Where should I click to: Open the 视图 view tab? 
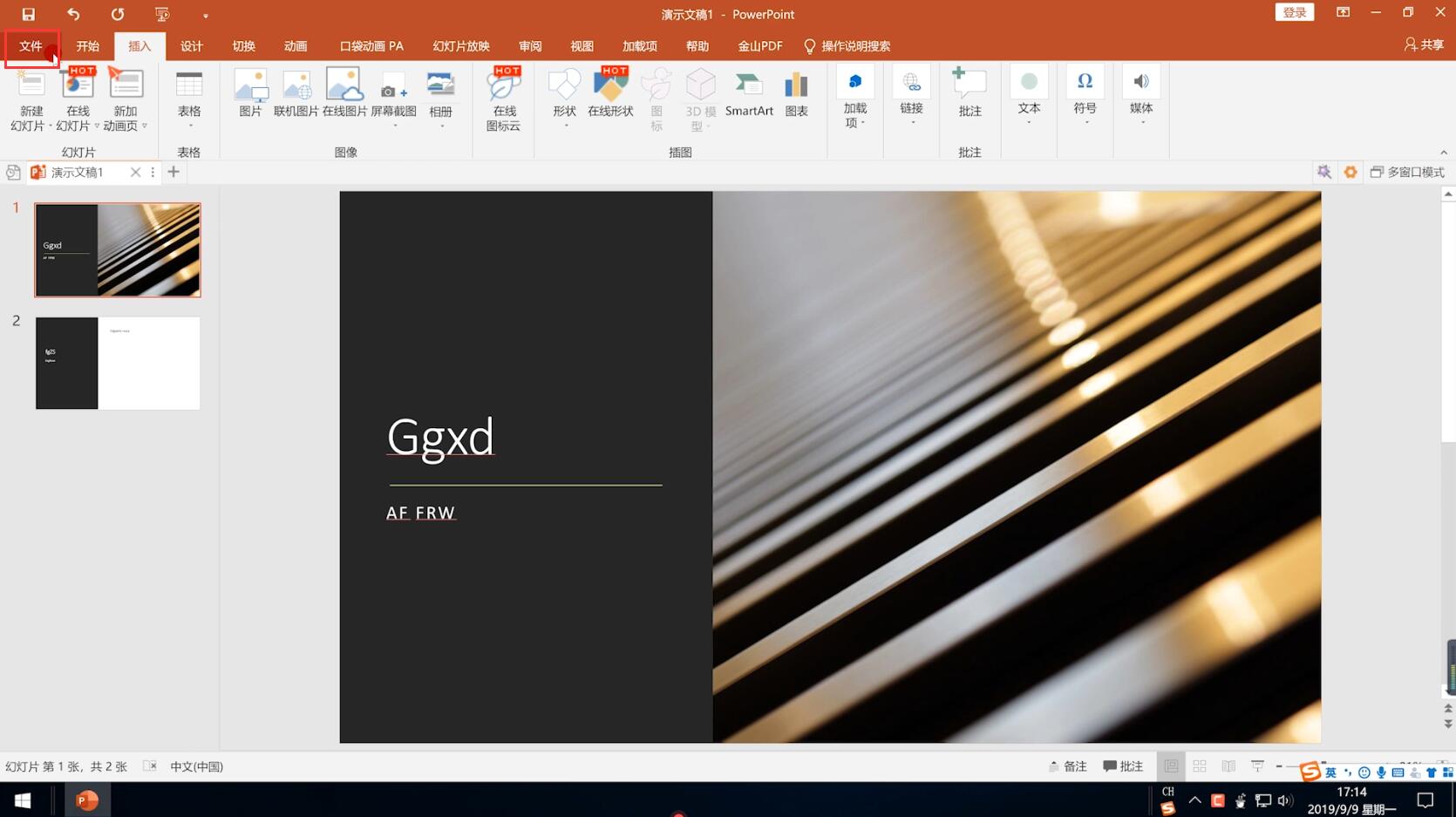click(582, 46)
